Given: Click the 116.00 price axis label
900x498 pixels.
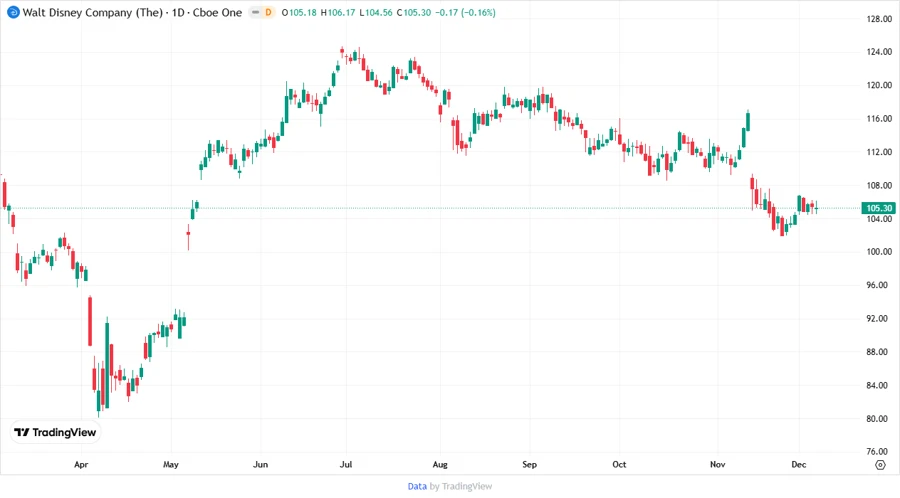Looking at the screenshot, I should (x=879, y=119).
